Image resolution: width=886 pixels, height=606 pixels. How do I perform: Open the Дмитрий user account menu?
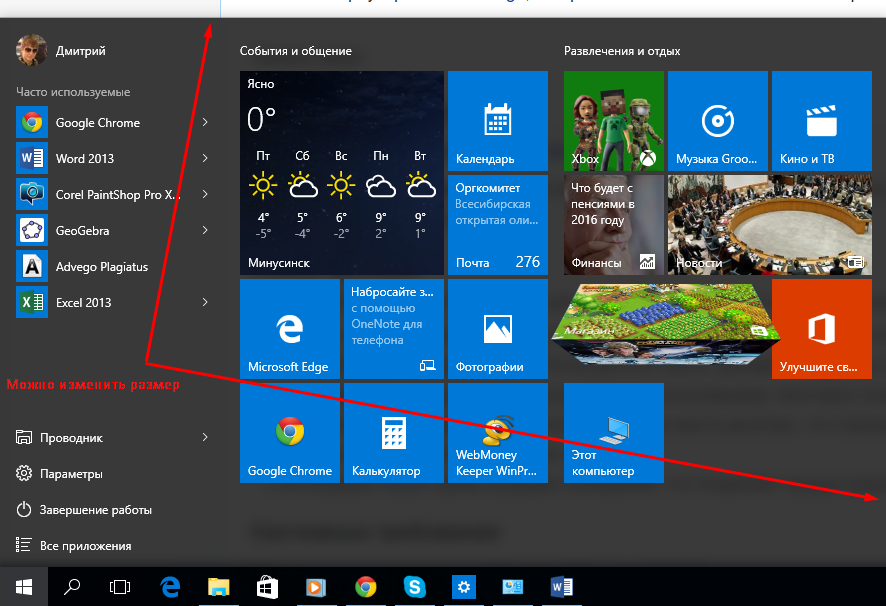click(61, 50)
